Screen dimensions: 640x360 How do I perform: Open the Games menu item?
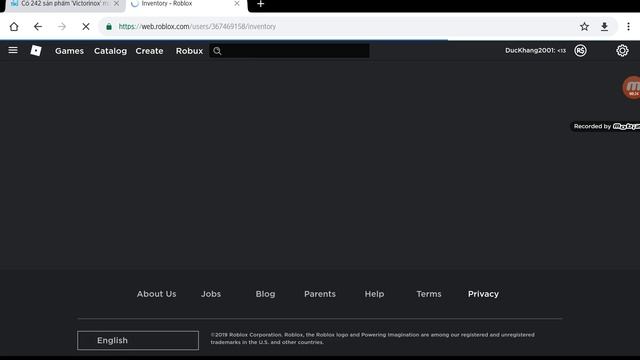[x=69, y=51]
